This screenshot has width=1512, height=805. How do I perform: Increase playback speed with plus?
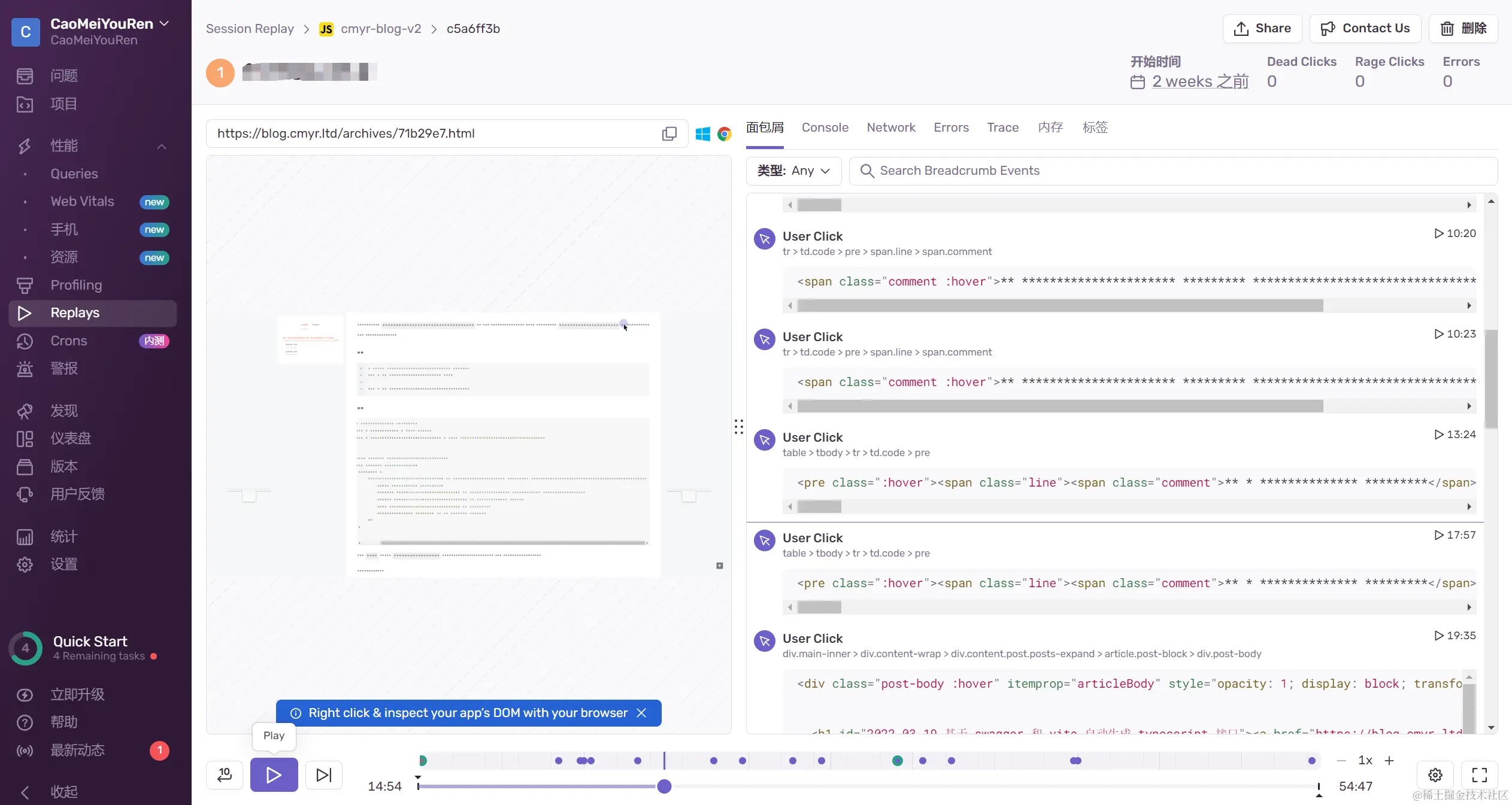click(1389, 760)
